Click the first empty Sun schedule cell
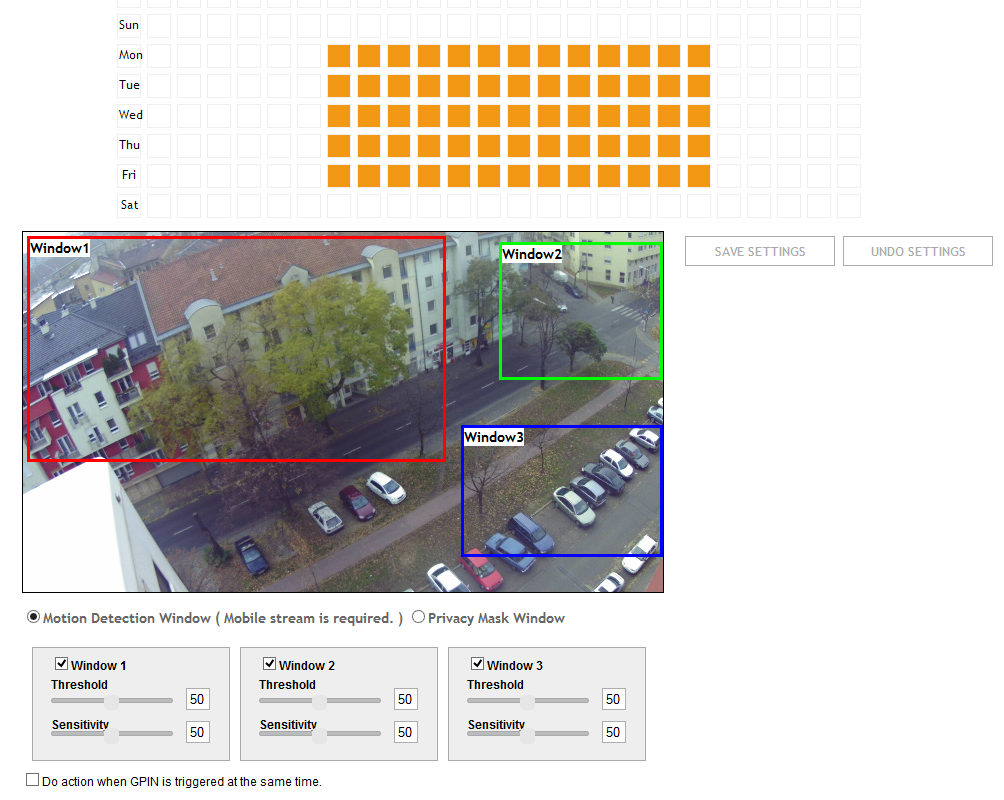Viewport: 1004px width, 800px height. (159, 25)
